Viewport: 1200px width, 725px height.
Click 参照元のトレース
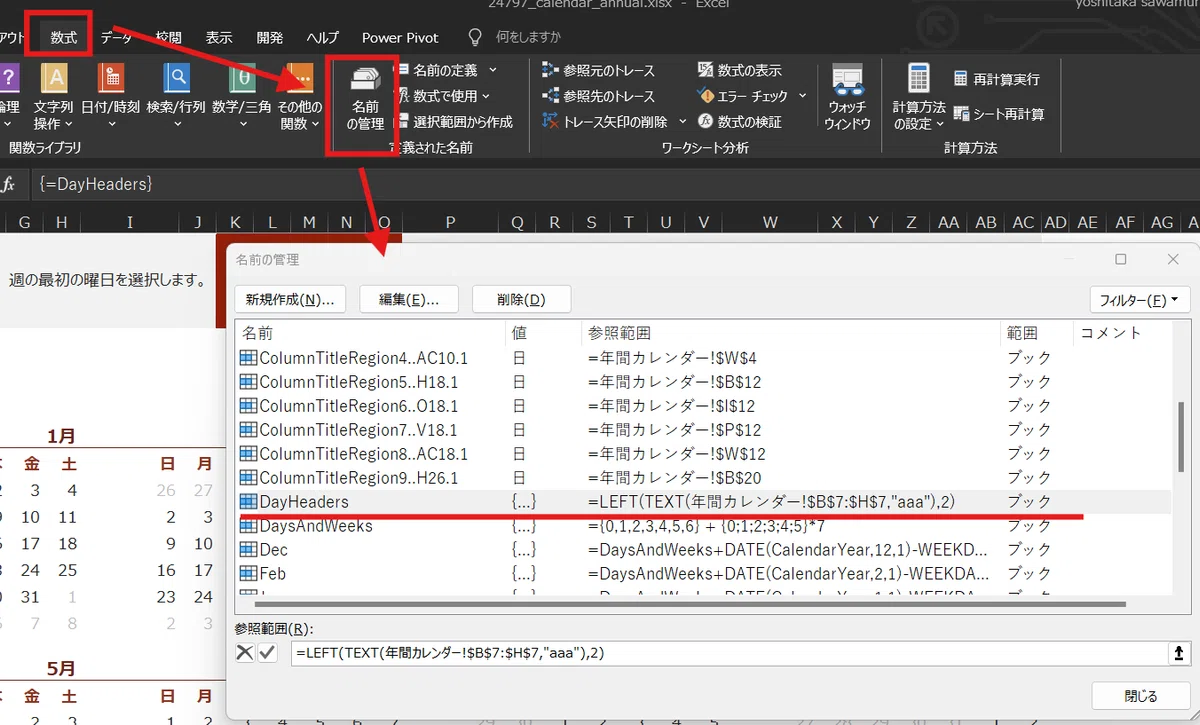click(598, 71)
